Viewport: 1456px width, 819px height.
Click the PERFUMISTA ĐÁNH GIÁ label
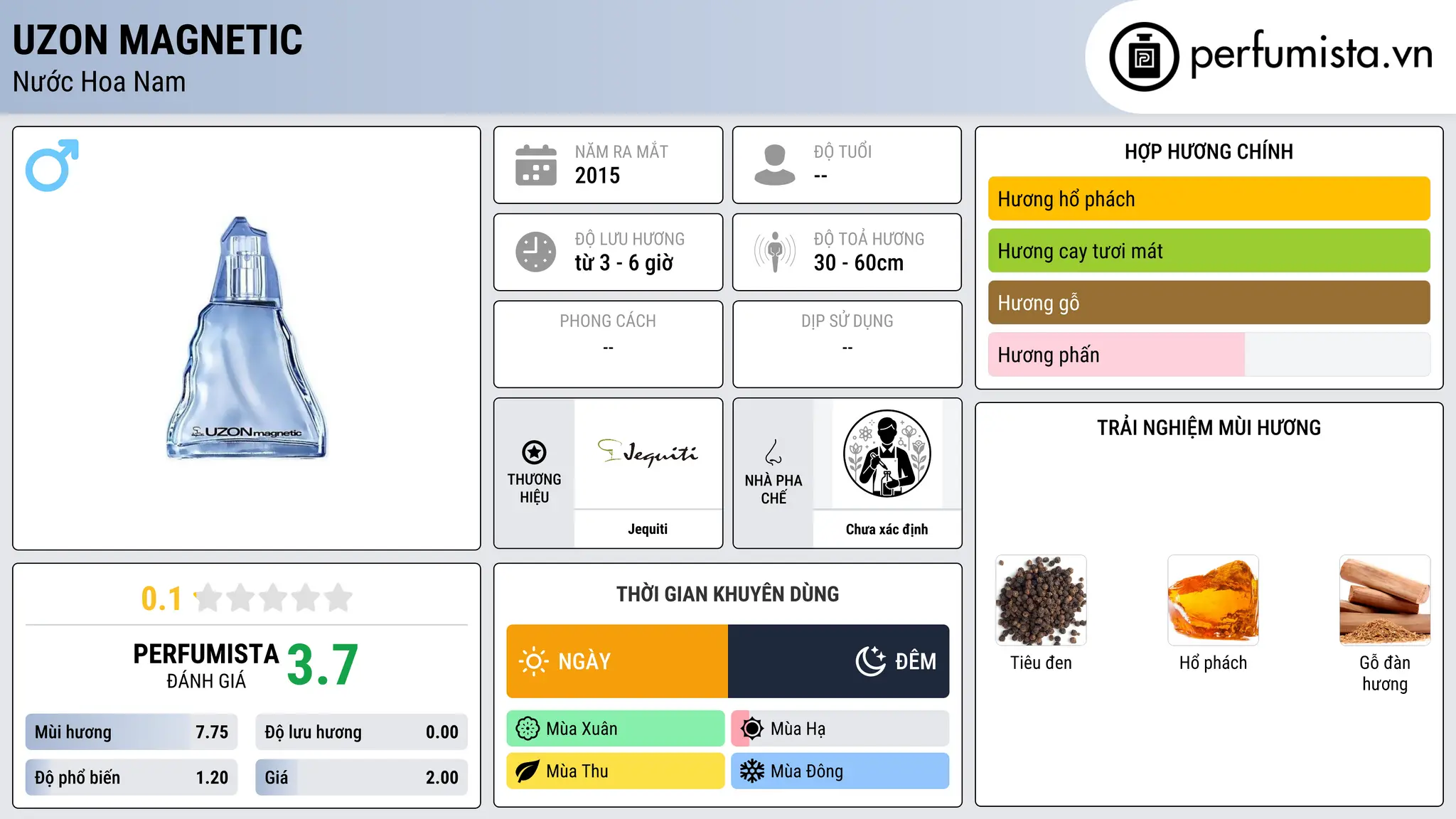coord(206,665)
